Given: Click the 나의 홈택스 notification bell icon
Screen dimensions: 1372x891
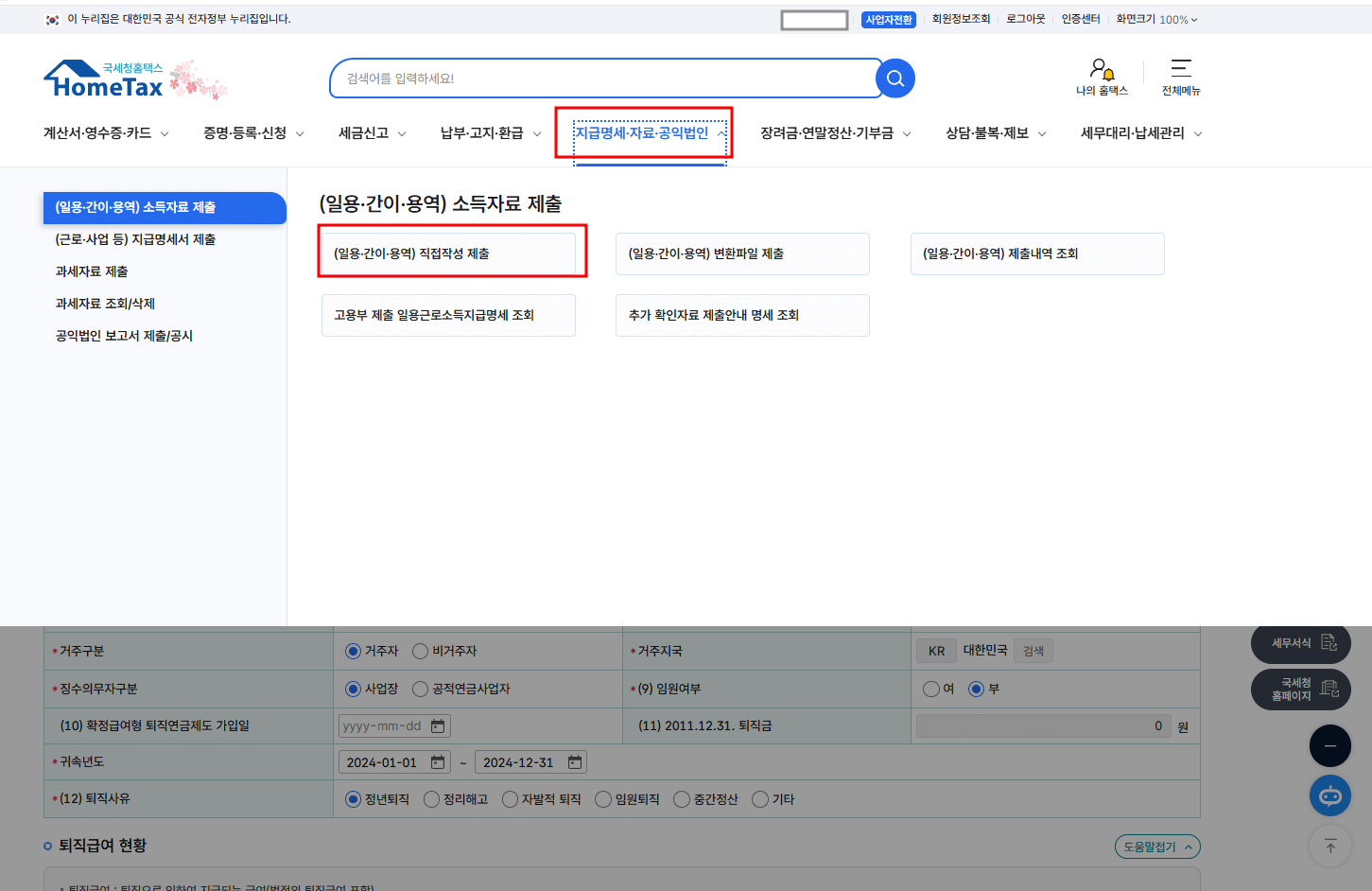Looking at the screenshot, I should click(x=1100, y=68).
